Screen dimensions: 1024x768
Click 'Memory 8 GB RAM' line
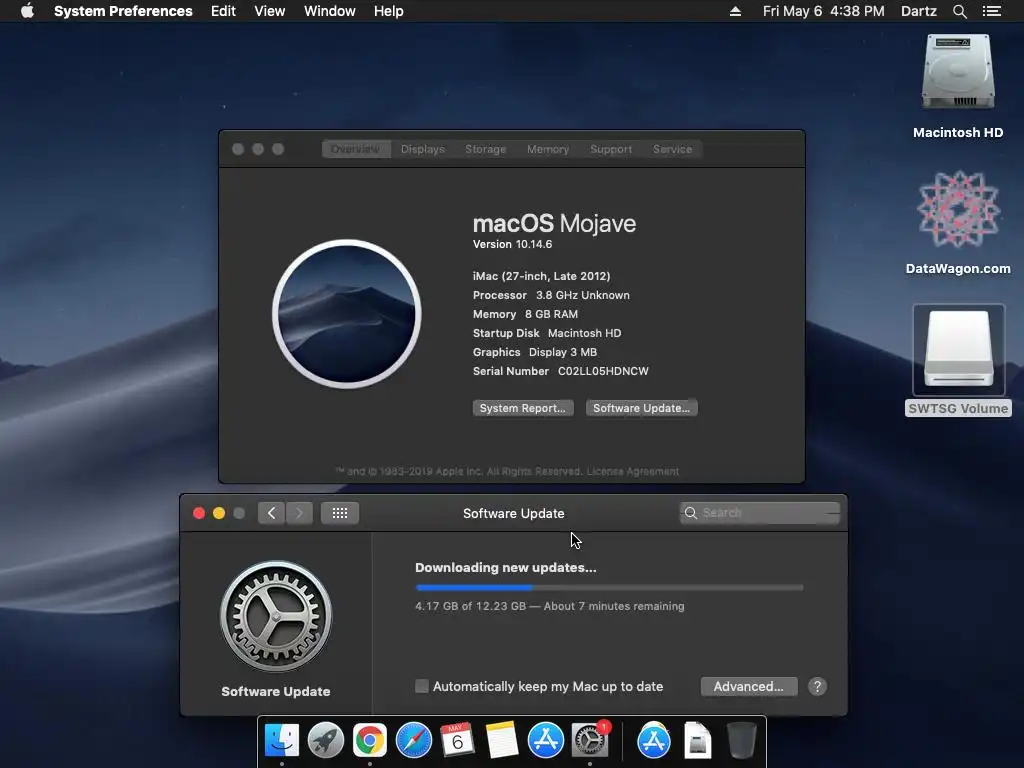[525, 314]
